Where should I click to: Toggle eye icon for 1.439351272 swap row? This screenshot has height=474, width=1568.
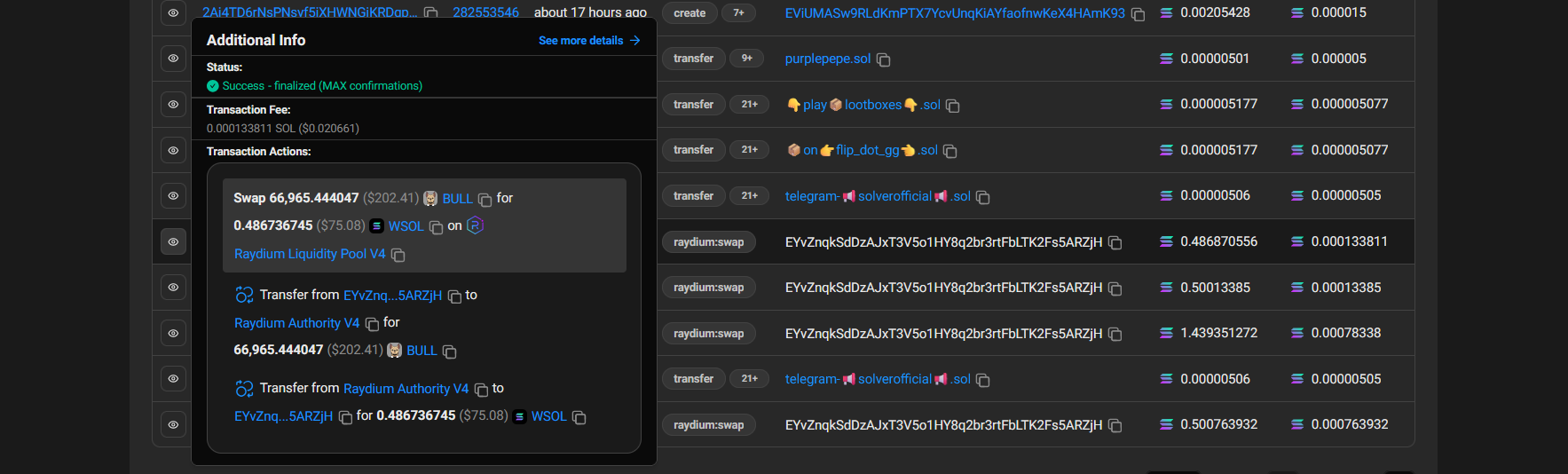point(173,334)
